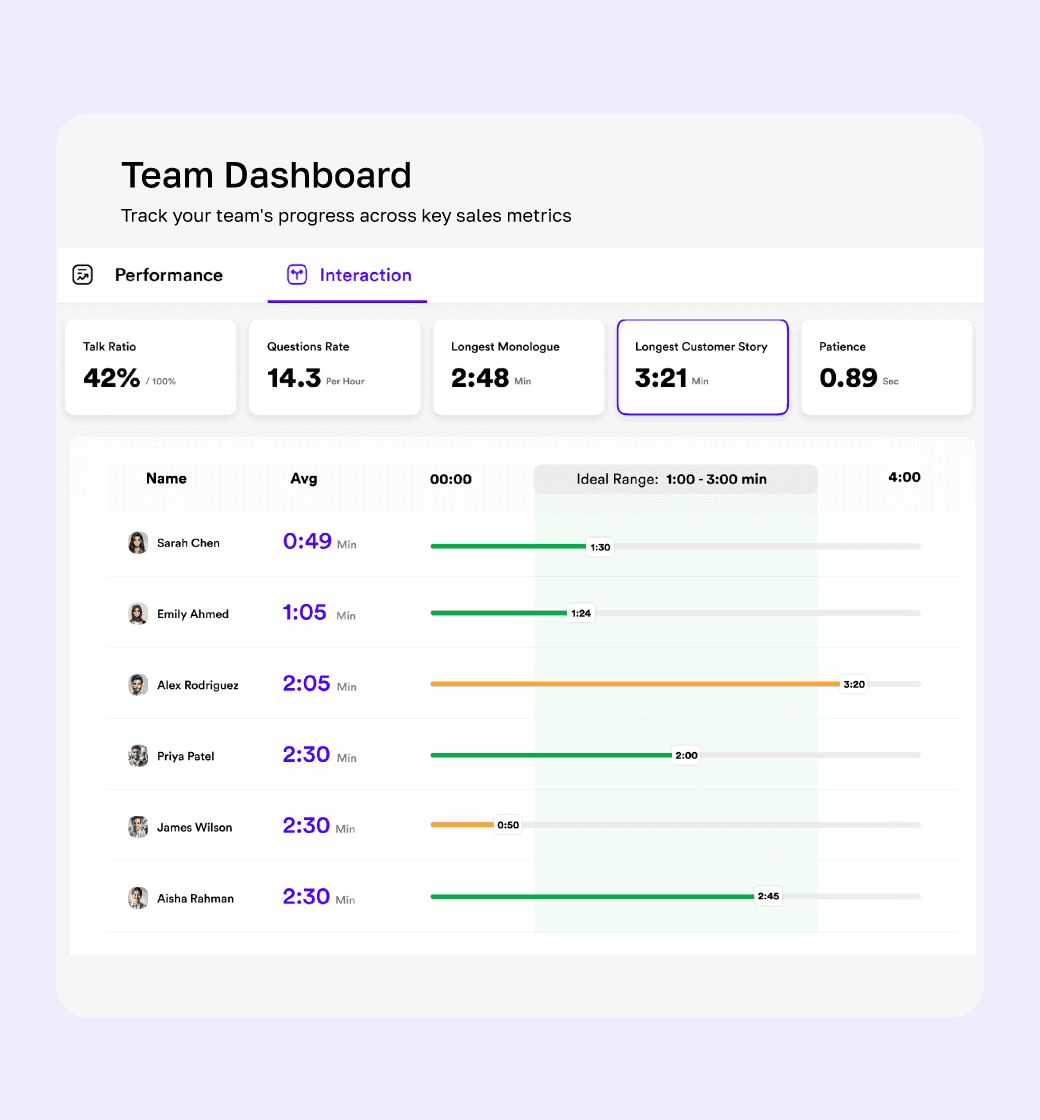Select the Interaction tab
The width and height of the screenshot is (1040, 1120).
click(x=348, y=275)
